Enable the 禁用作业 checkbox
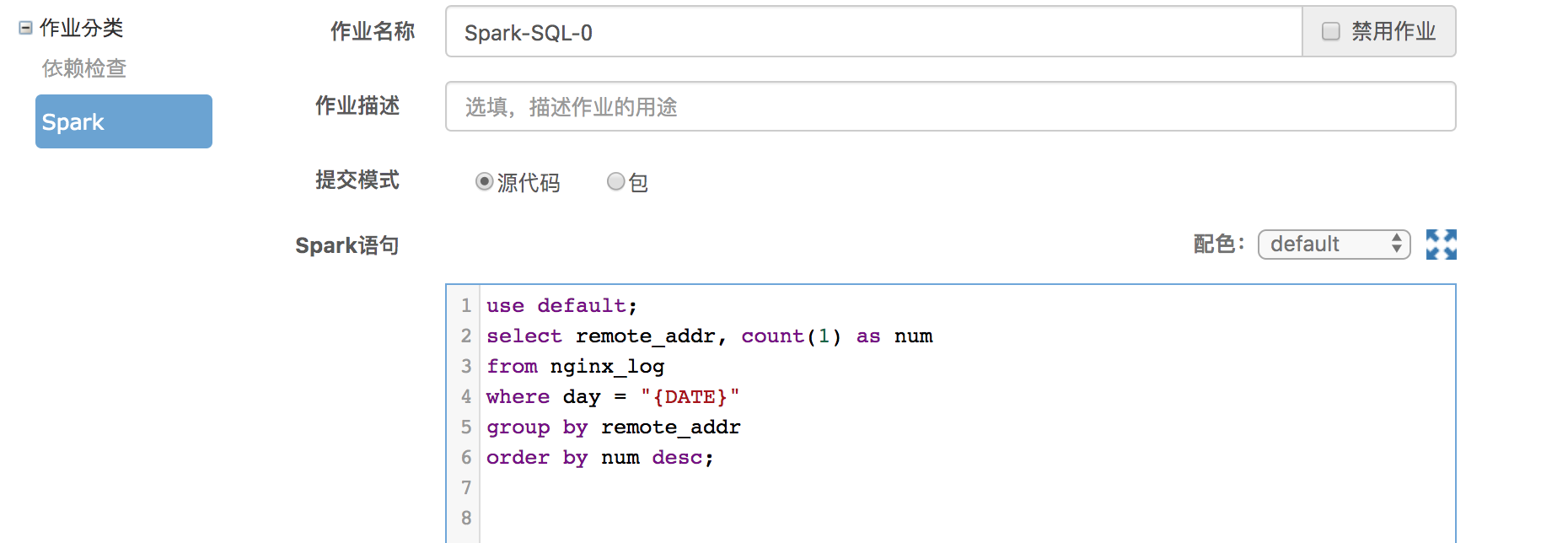The height and width of the screenshot is (543, 1568). (1330, 31)
